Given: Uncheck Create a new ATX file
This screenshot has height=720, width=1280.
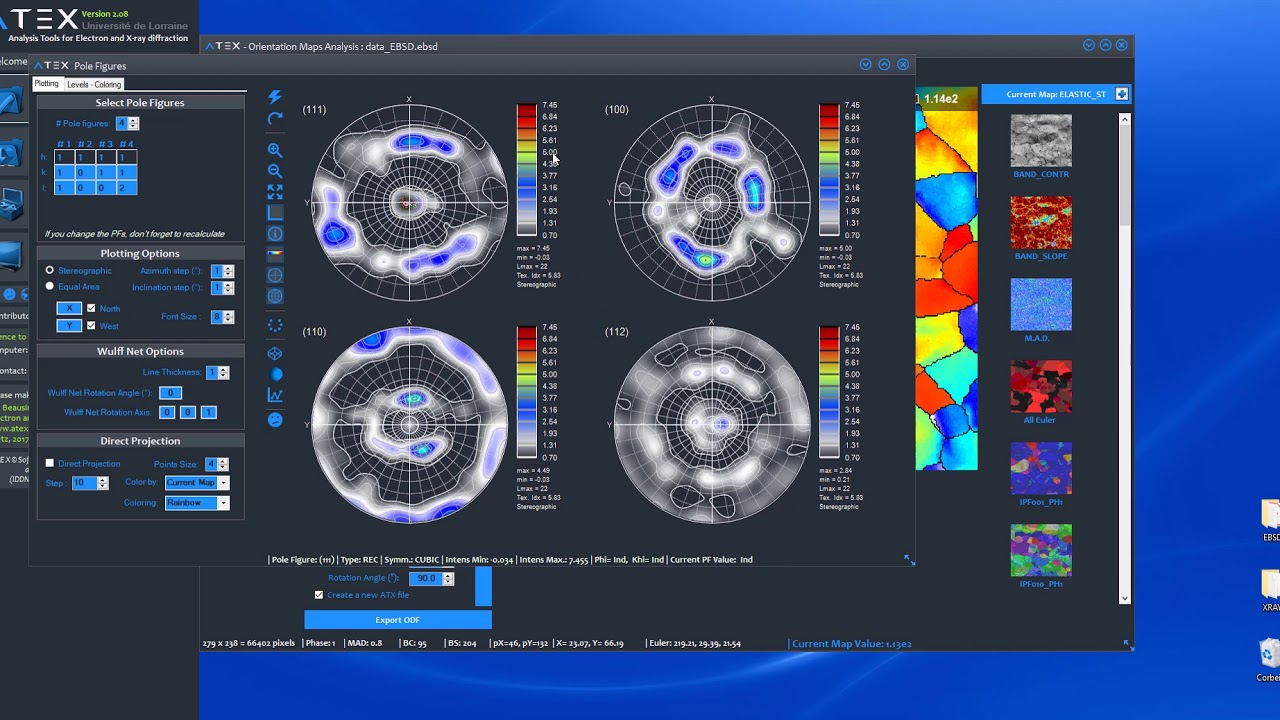Looking at the screenshot, I should (319, 595).
